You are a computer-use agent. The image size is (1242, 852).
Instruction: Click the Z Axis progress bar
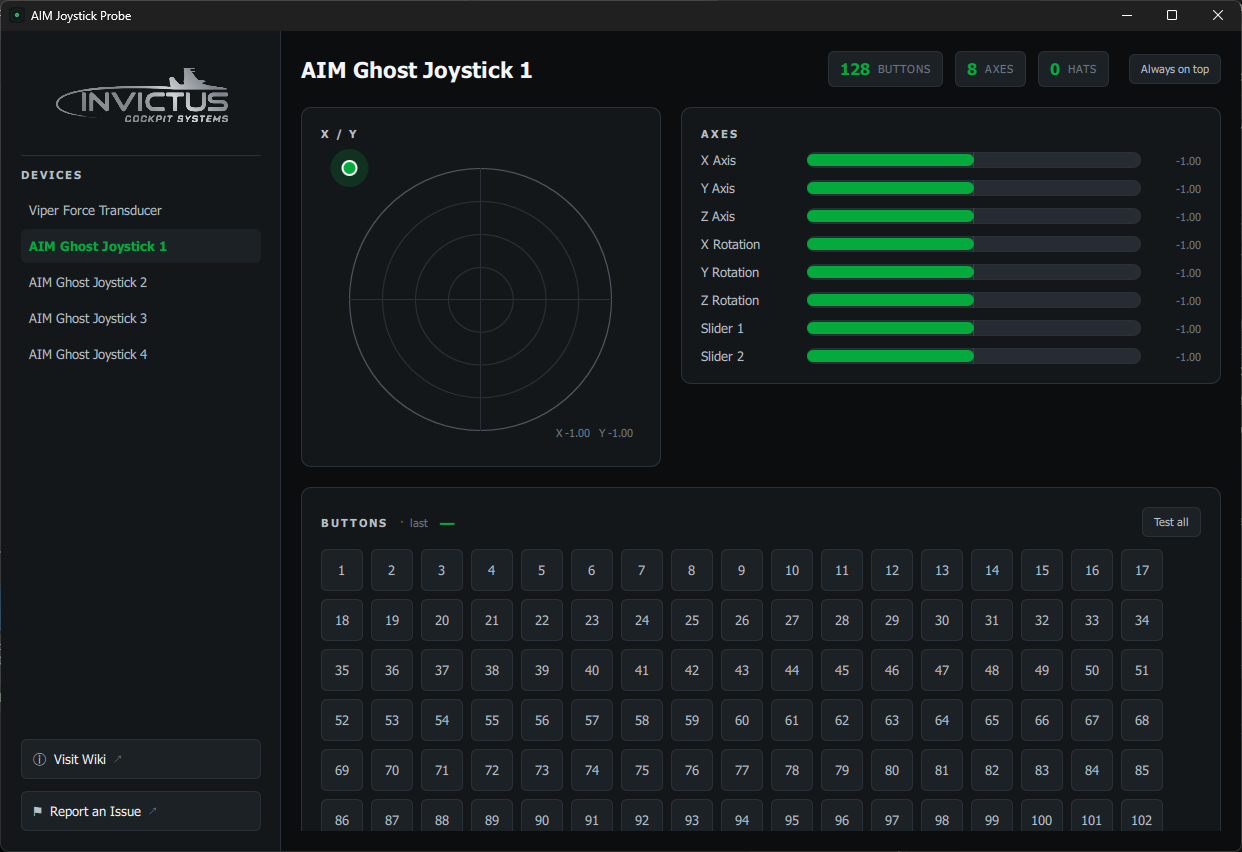click(973, 216)
